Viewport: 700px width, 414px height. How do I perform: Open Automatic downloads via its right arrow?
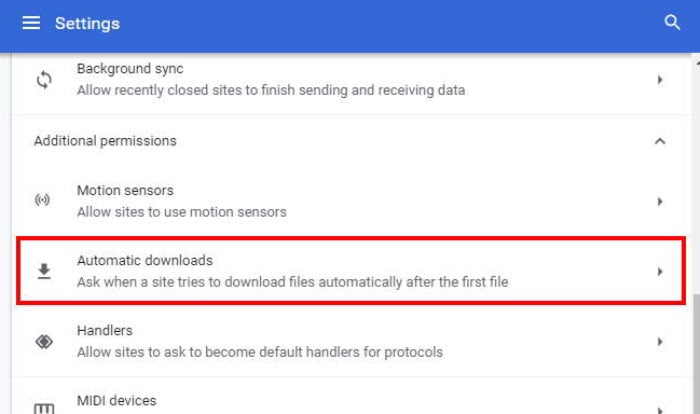pos(660,271)
